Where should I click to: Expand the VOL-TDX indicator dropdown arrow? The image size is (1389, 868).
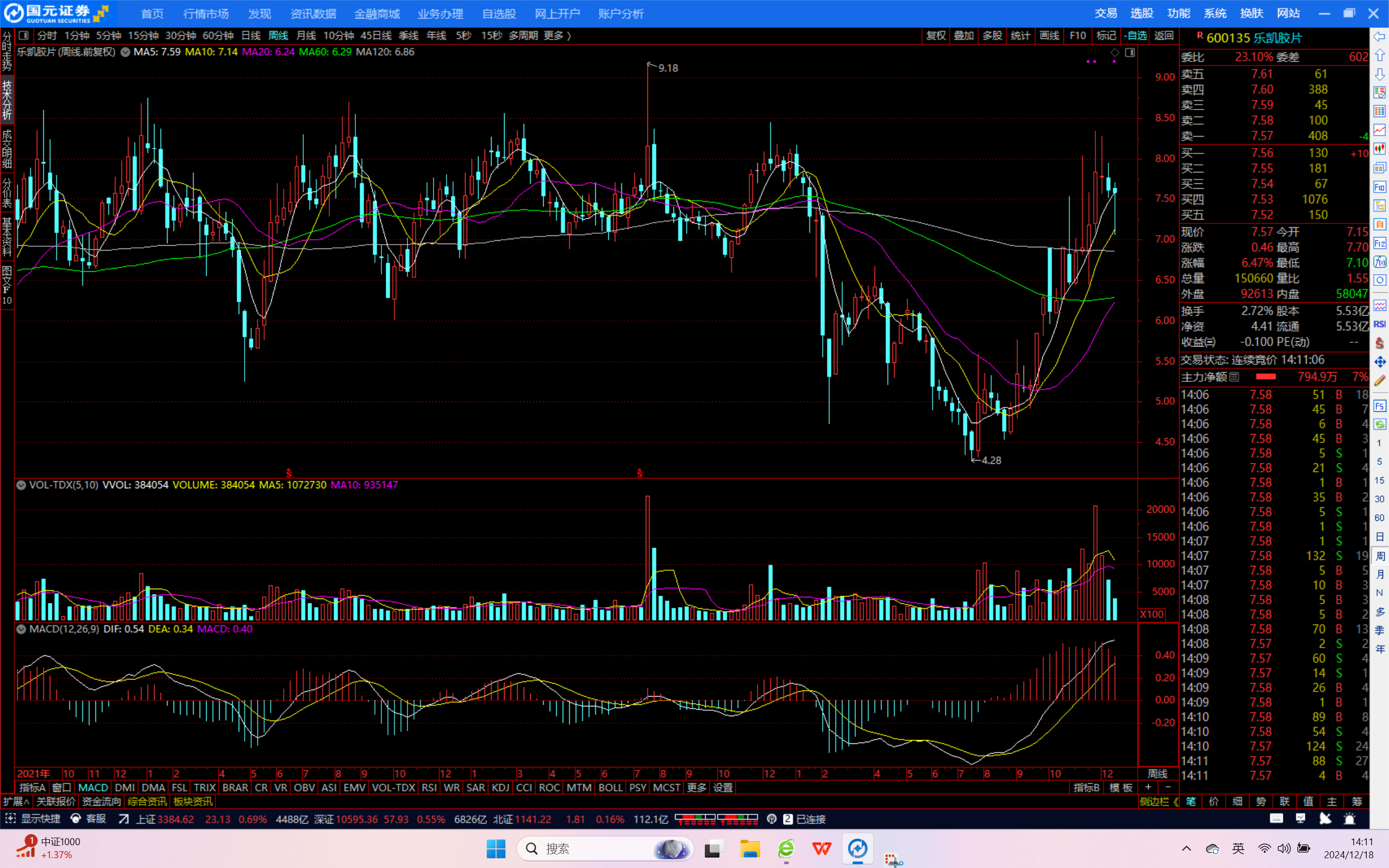(21, 485)
